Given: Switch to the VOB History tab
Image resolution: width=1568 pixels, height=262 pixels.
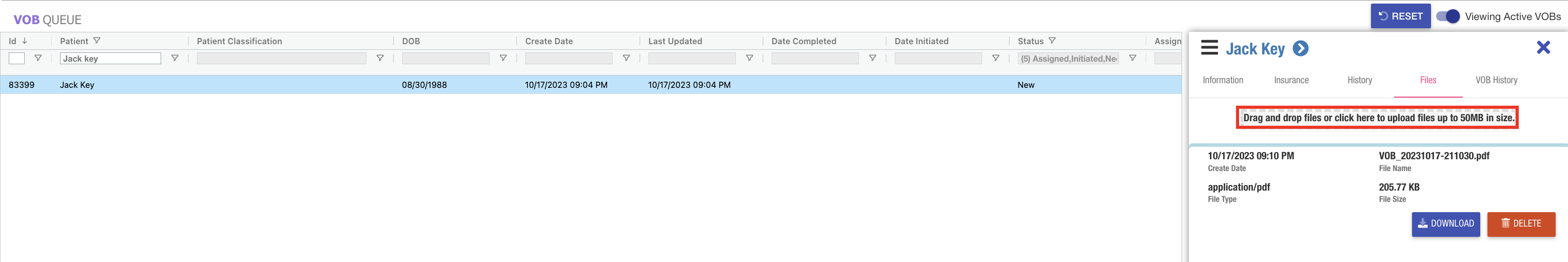Looking at the screenshot, I should point(1496,81).
